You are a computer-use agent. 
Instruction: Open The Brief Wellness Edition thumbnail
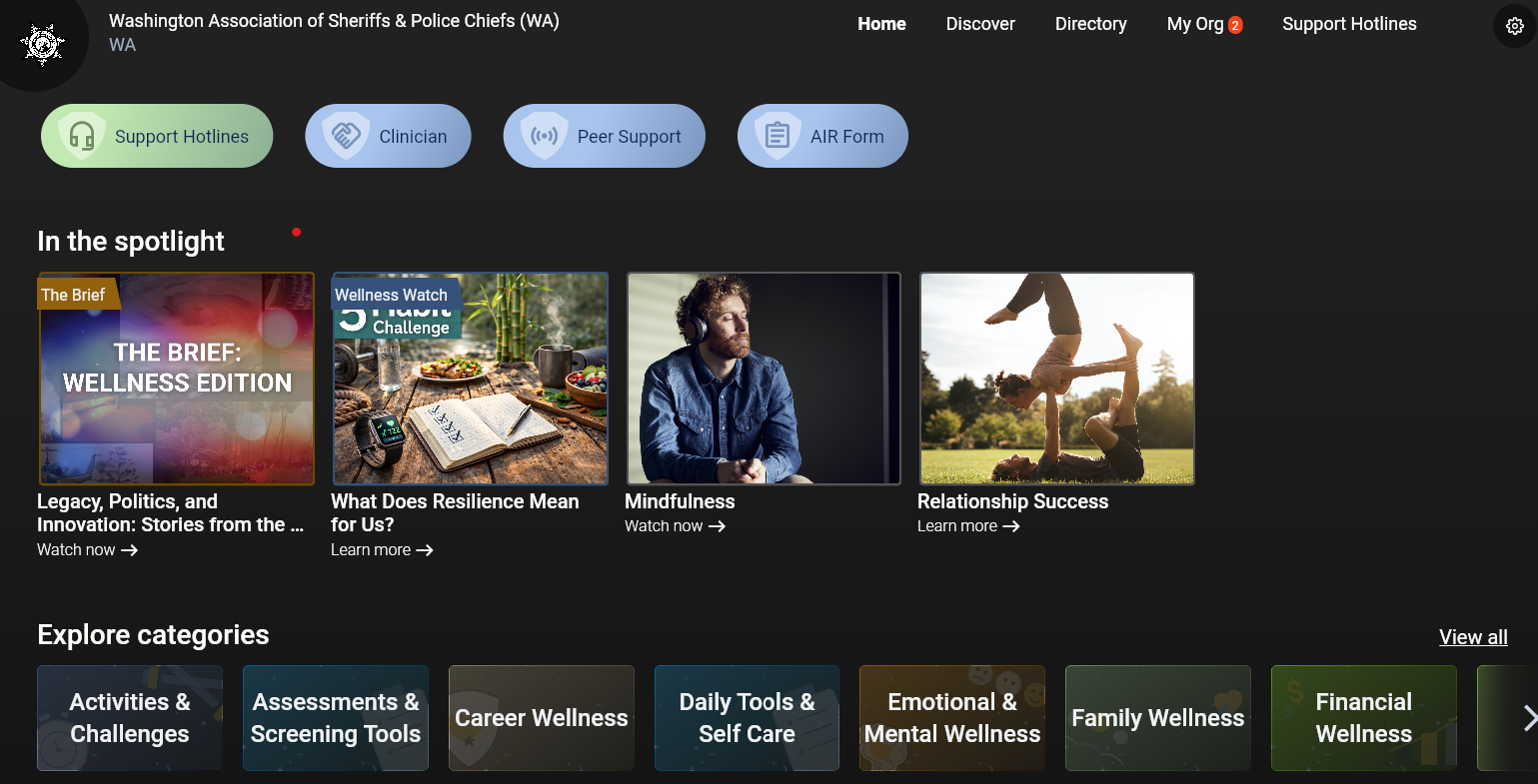pyautogui.click(x=177, y=379)
